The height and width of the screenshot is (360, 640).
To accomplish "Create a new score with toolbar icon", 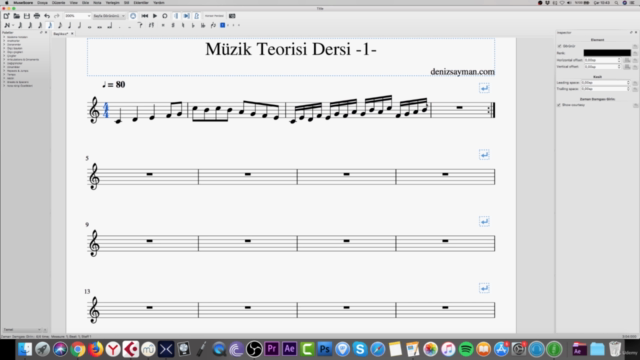I will [7, 16].
